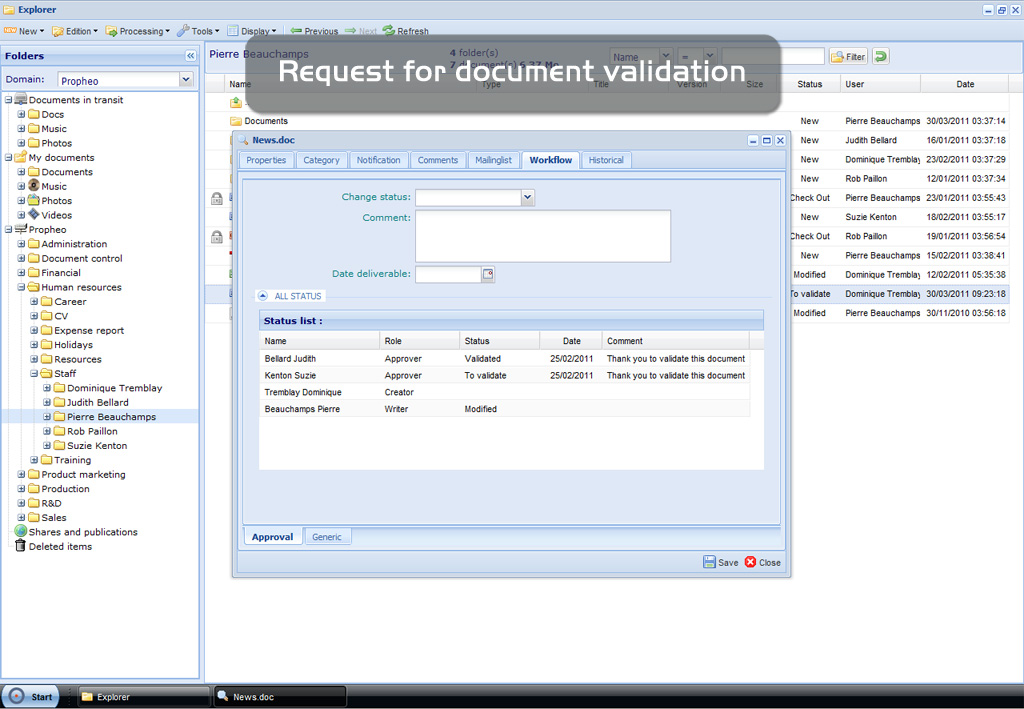1024x709 pixels.
Task: Close the News.doc dialog via Close button
Action: pyautogui.click(x=762, y=562)
